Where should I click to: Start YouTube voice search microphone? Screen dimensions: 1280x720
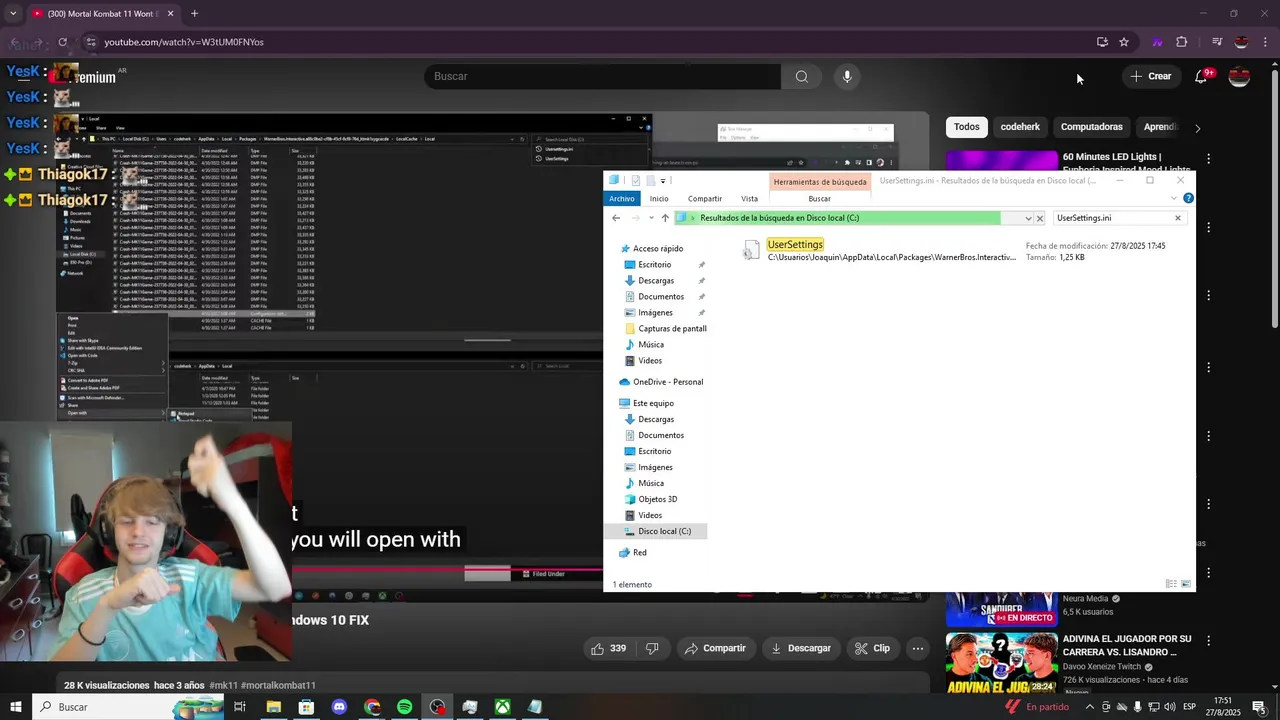click(x=847, y=77)
